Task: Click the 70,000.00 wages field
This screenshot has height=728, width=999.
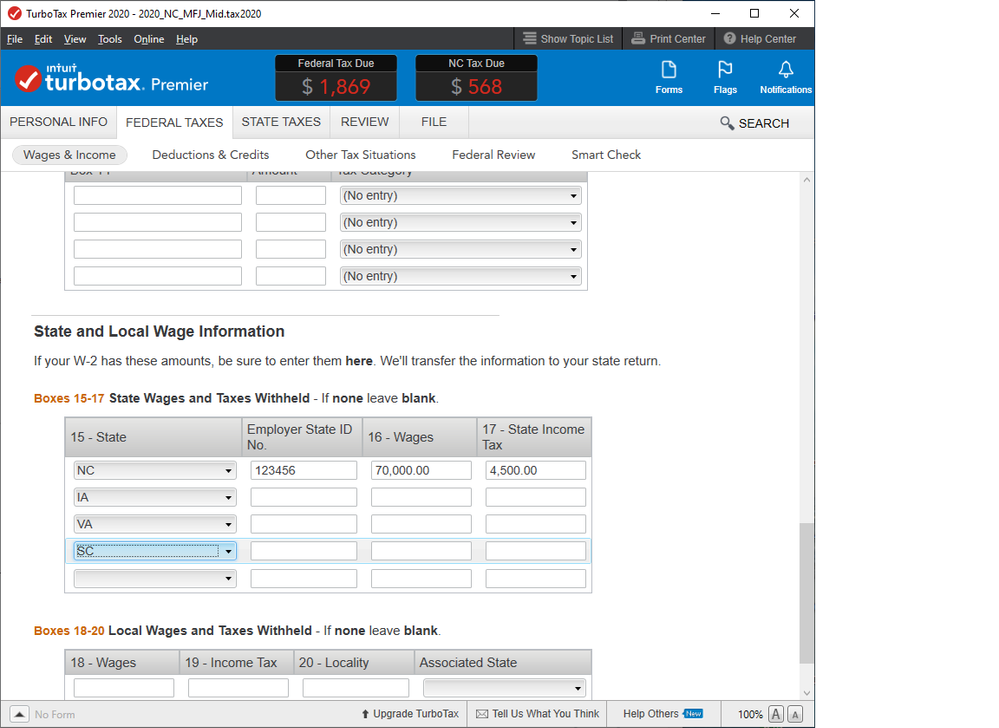Action: pos(421,471)
